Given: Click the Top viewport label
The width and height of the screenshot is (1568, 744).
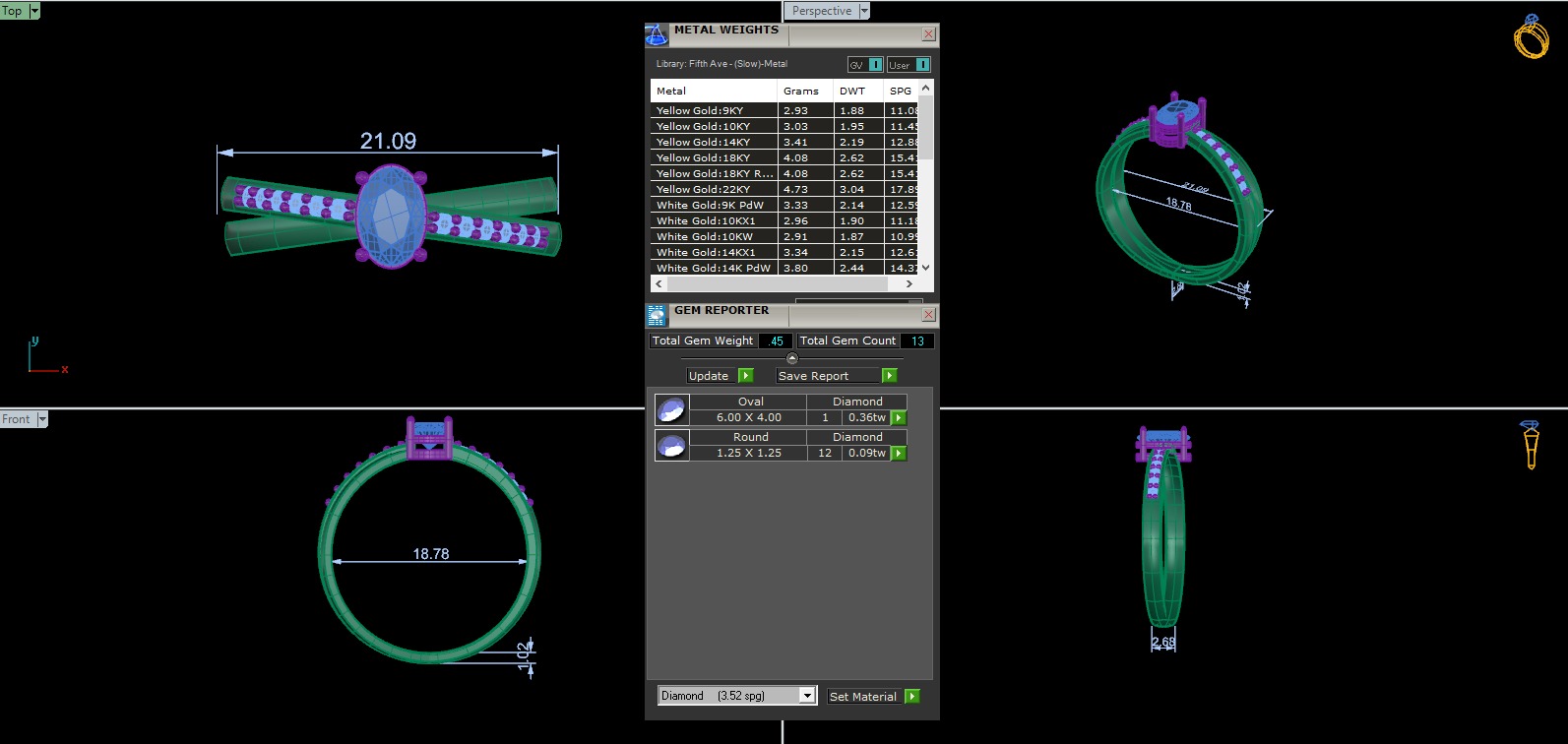Looking at the screenshot, I should click(x=13, y=11).
